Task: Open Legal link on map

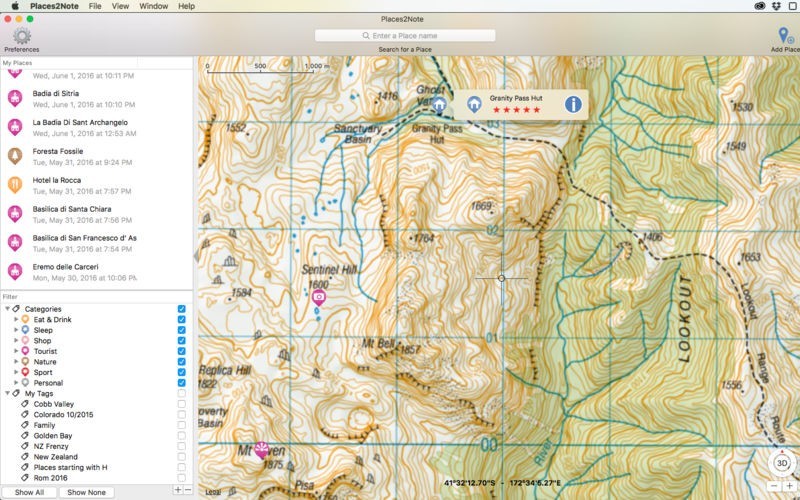Action: pyautogui.click(x=213, y=492)
